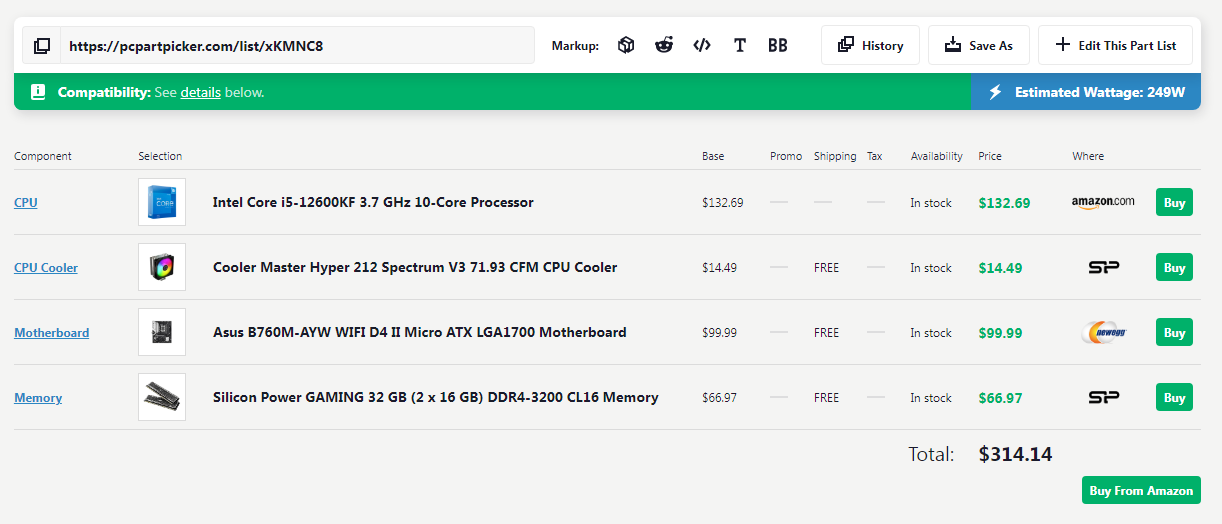Viewport: 1222px width, 524px height.
Task: Click the SP logo in Memory row
Action: coord(1104,397)
